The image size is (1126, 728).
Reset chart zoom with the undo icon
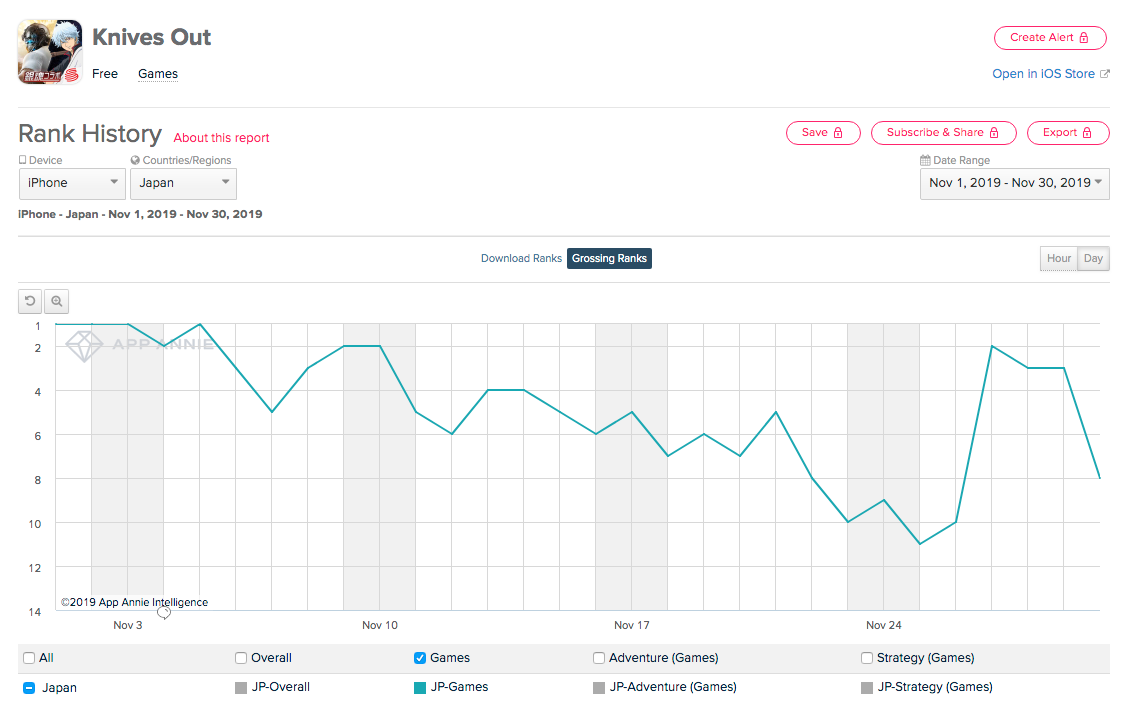click(x=30, y=302)
